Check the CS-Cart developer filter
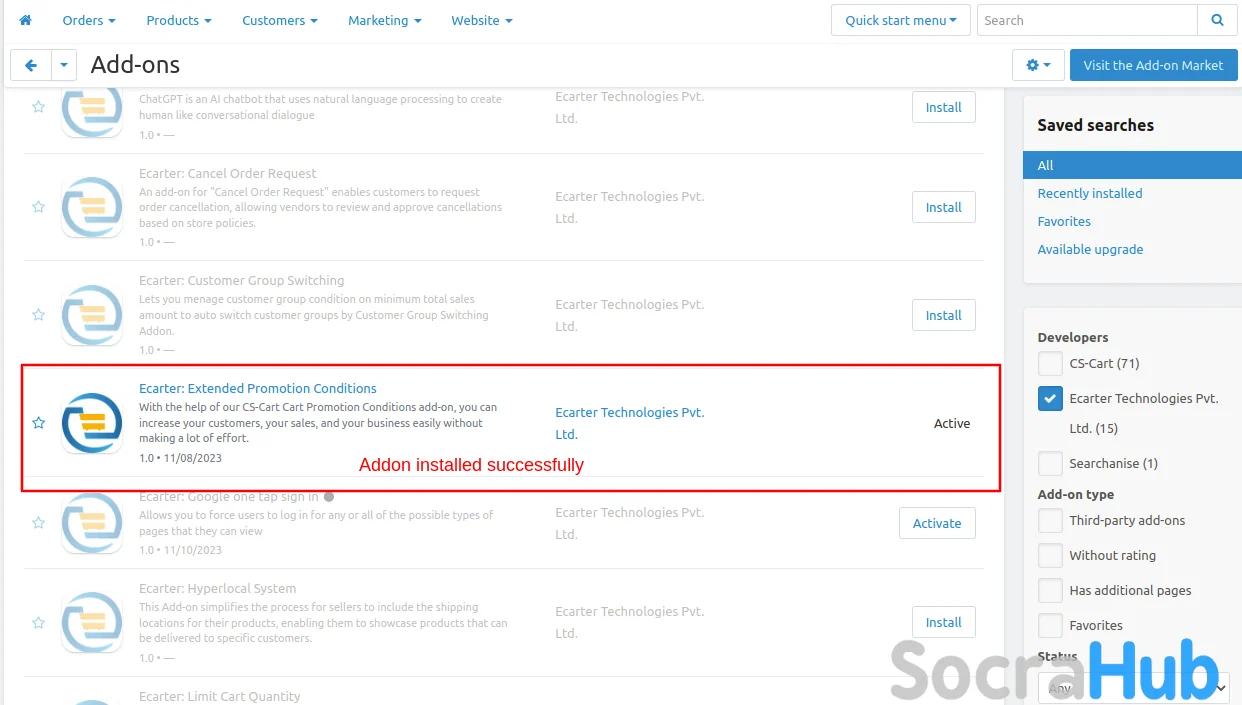This screenshot has height=705, width=1242. coord(1050,363)
